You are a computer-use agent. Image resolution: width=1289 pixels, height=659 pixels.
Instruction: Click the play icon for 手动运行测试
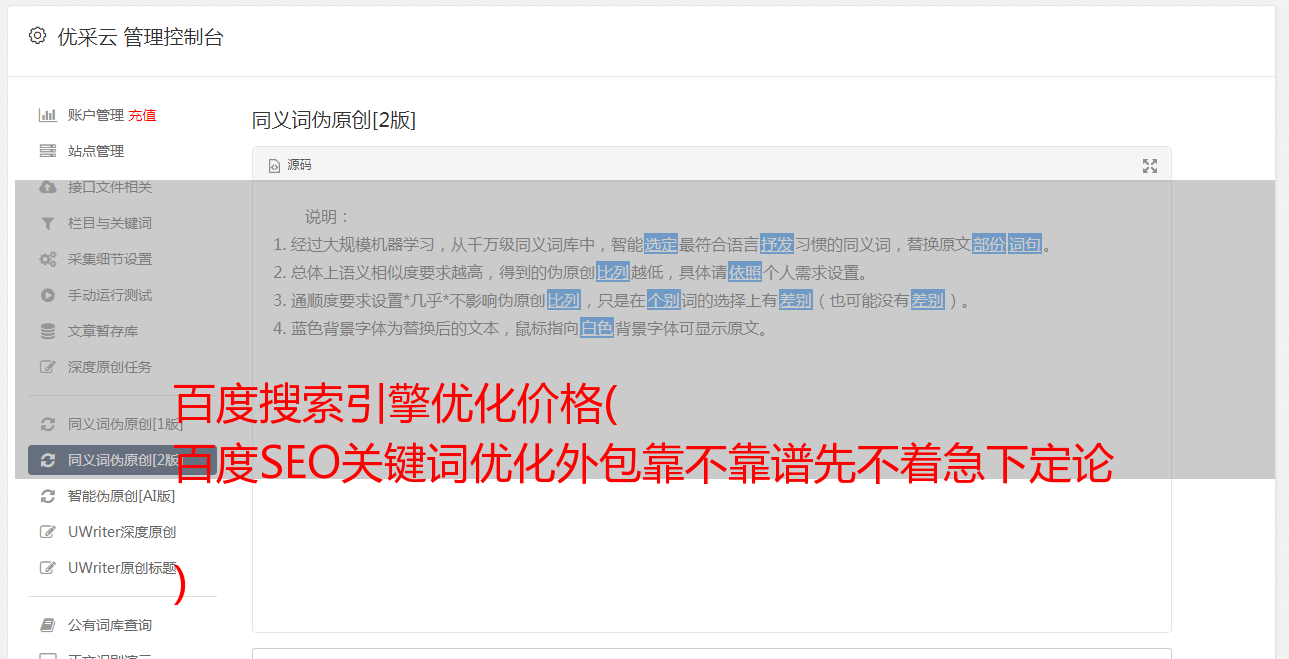(47, 295)
